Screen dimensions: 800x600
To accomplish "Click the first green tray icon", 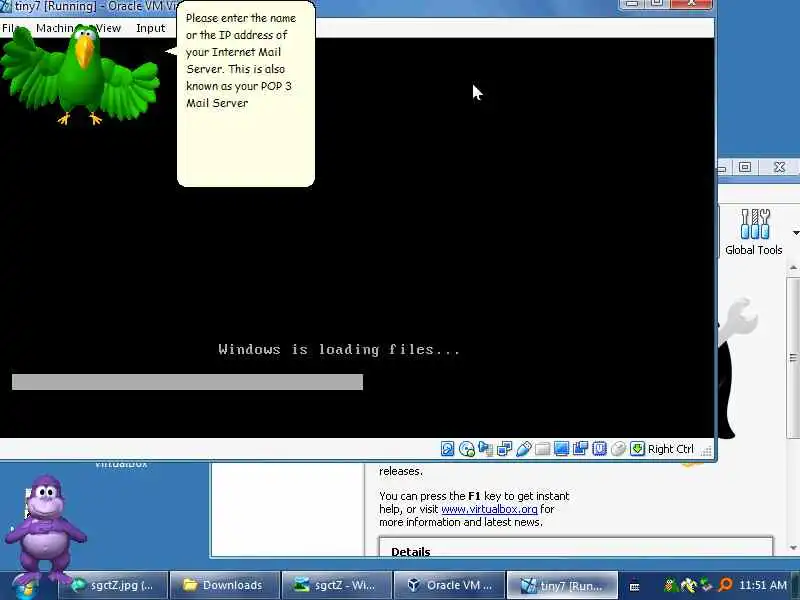I will (670, 586).
